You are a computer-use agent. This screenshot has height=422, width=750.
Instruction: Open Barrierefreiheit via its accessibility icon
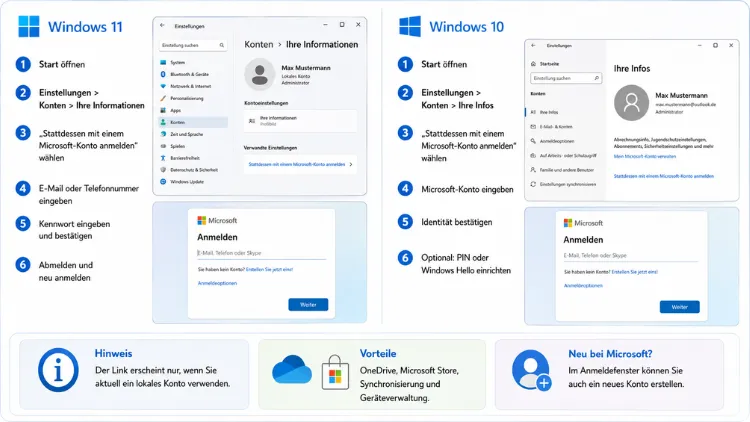(x=163, y=158)
